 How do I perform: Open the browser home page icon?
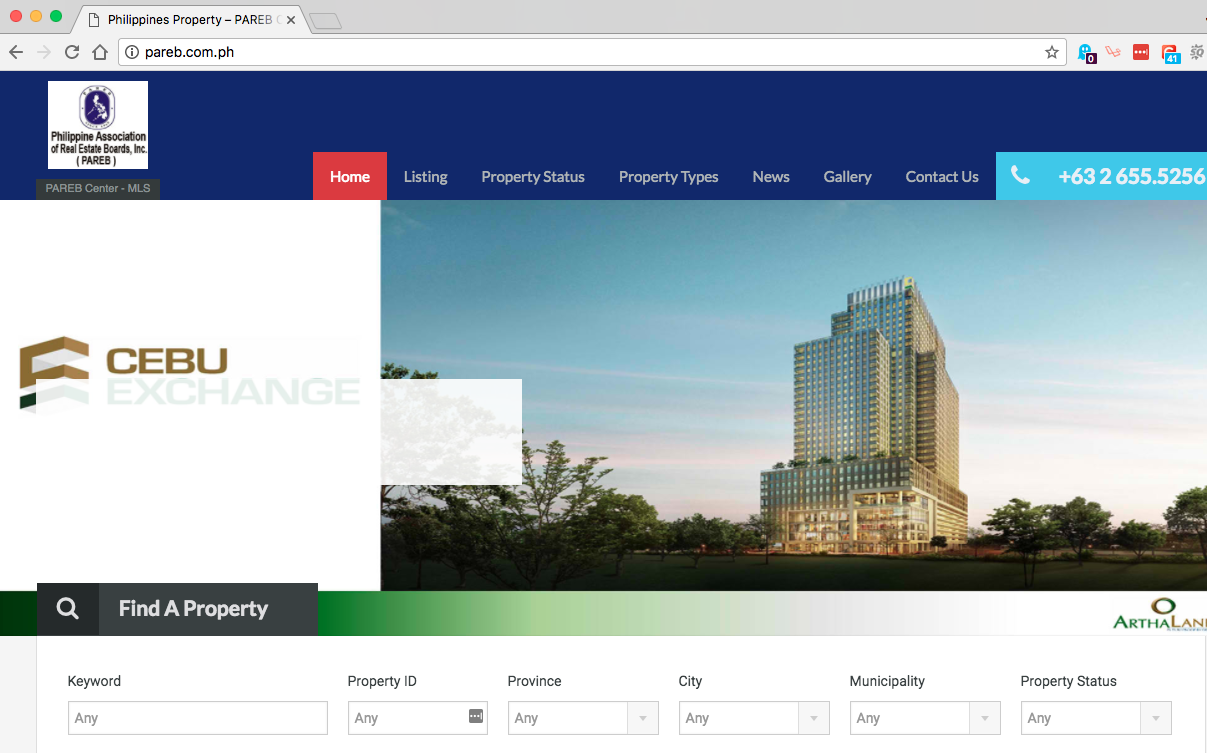click(x=100, y=52)
